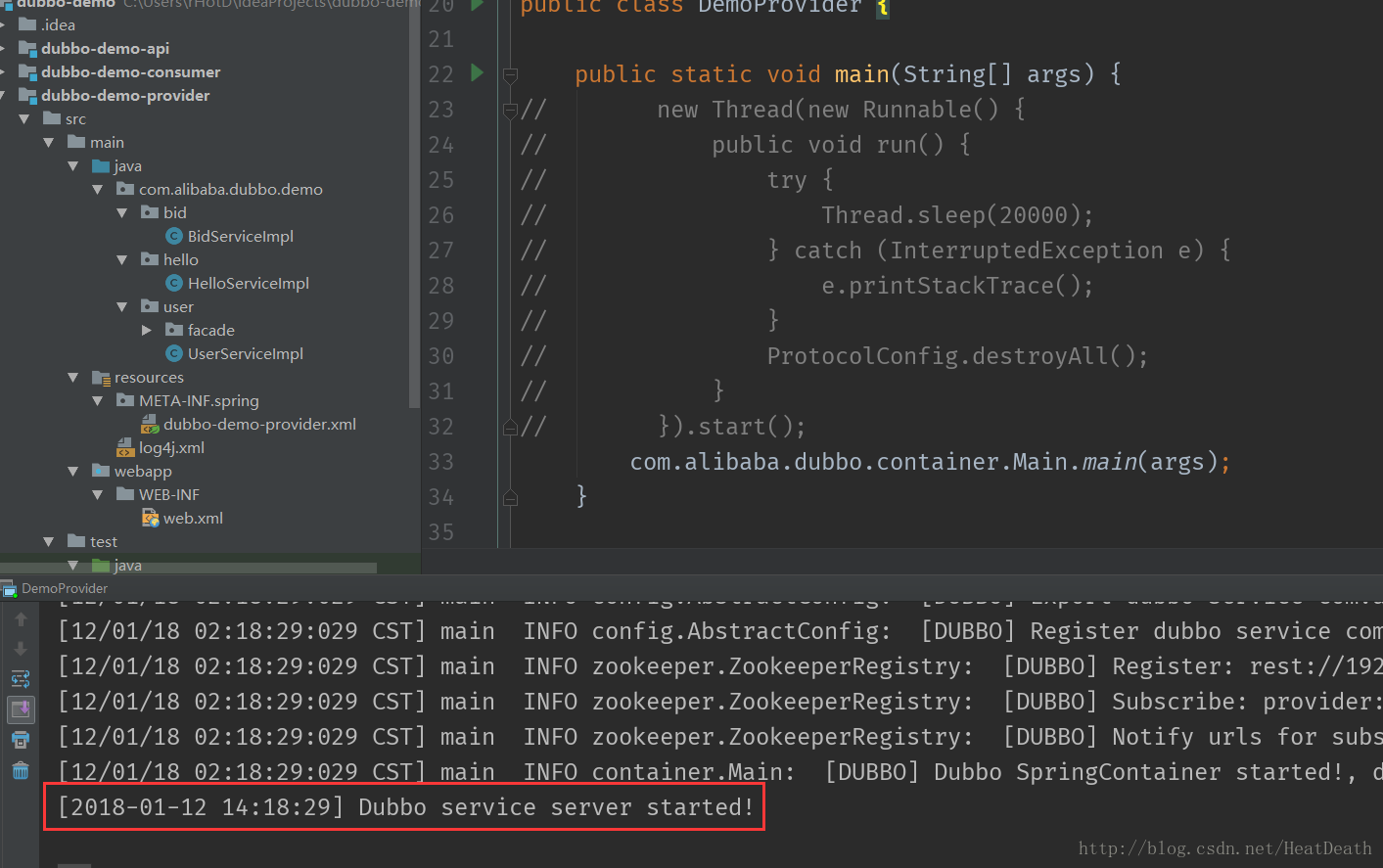Click the e.printStackTrace(); code text
This screenshot has height=868, width=1383.
[956, 286]
